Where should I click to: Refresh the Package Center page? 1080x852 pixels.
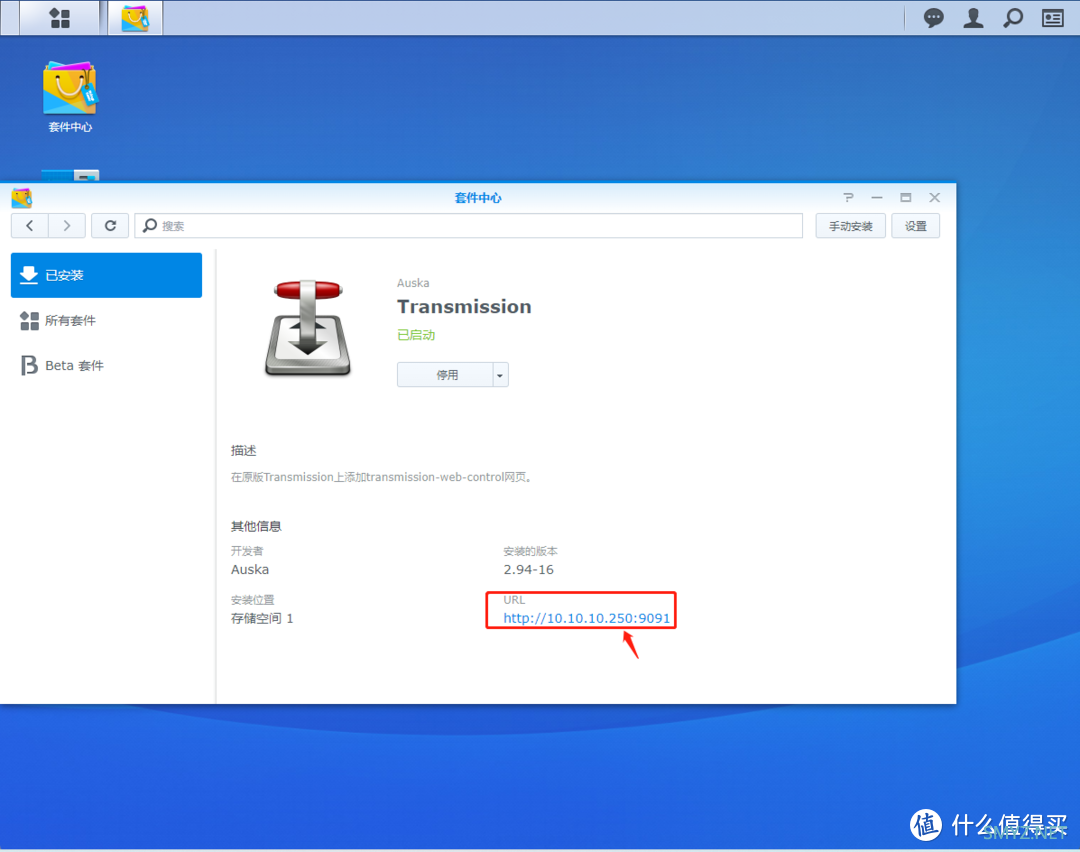110,226
